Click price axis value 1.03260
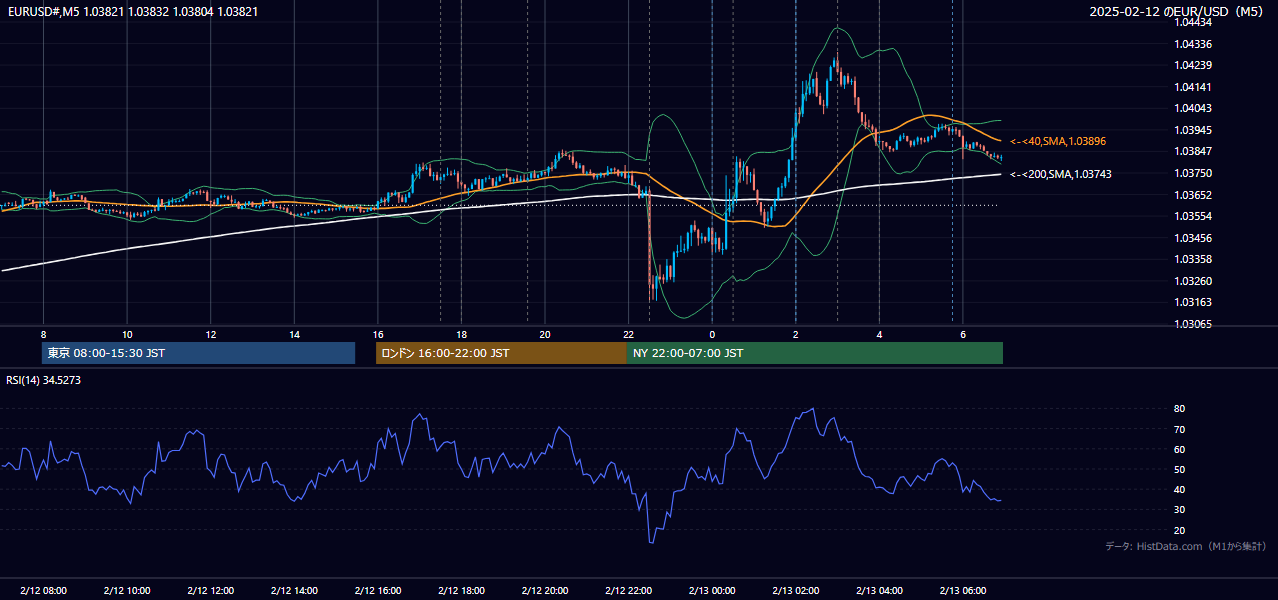Viewport: 1278px width, 600px height. pyautogui.click(x=1193, y=281)
